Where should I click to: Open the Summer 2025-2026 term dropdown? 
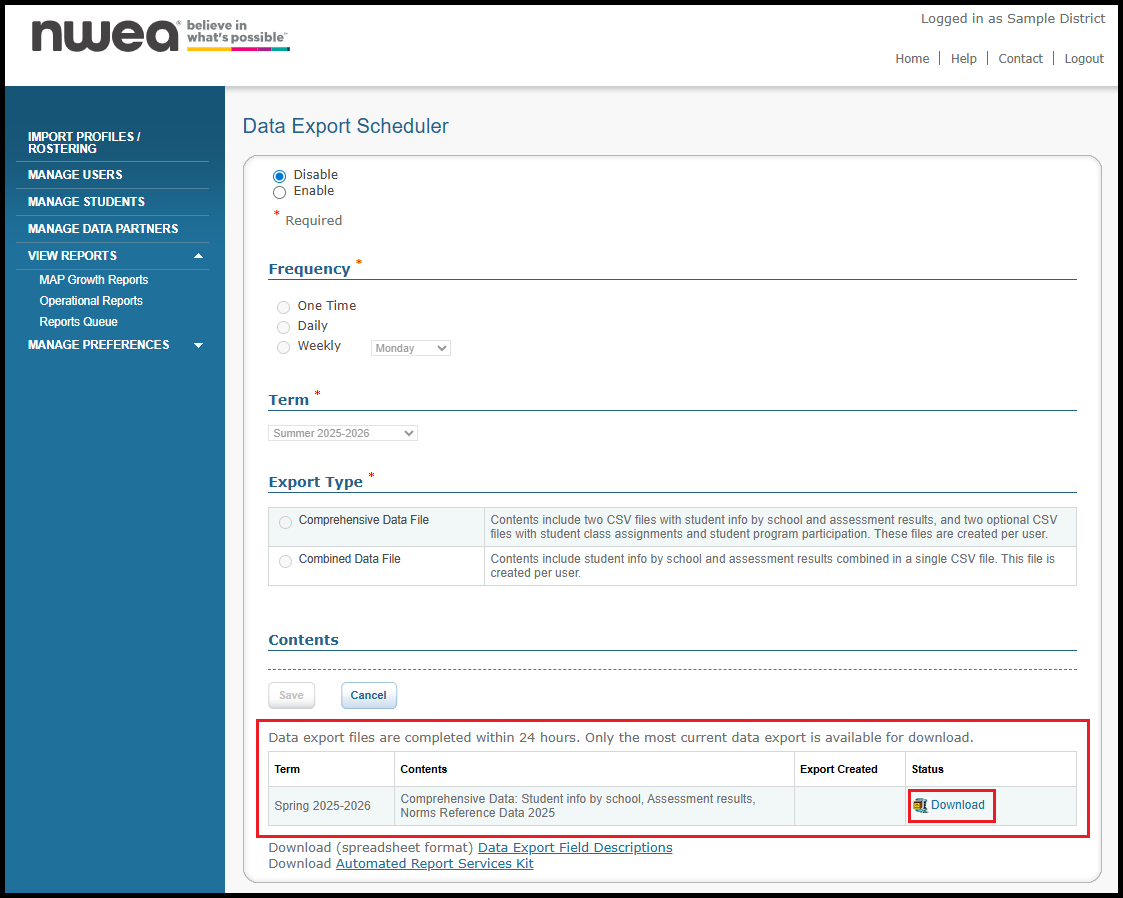point(343,434)
